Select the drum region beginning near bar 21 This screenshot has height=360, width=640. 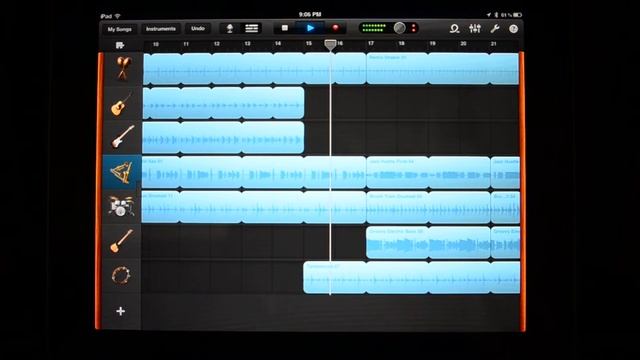[505, 207]
